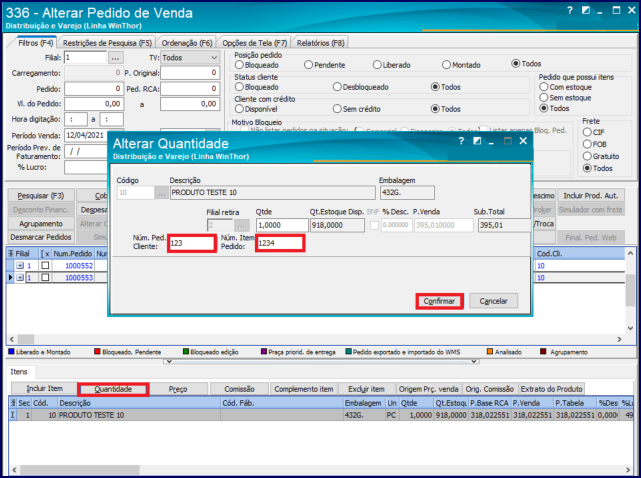Click Orig. Comissão button

pyautogui.click(x=490, y=389)
